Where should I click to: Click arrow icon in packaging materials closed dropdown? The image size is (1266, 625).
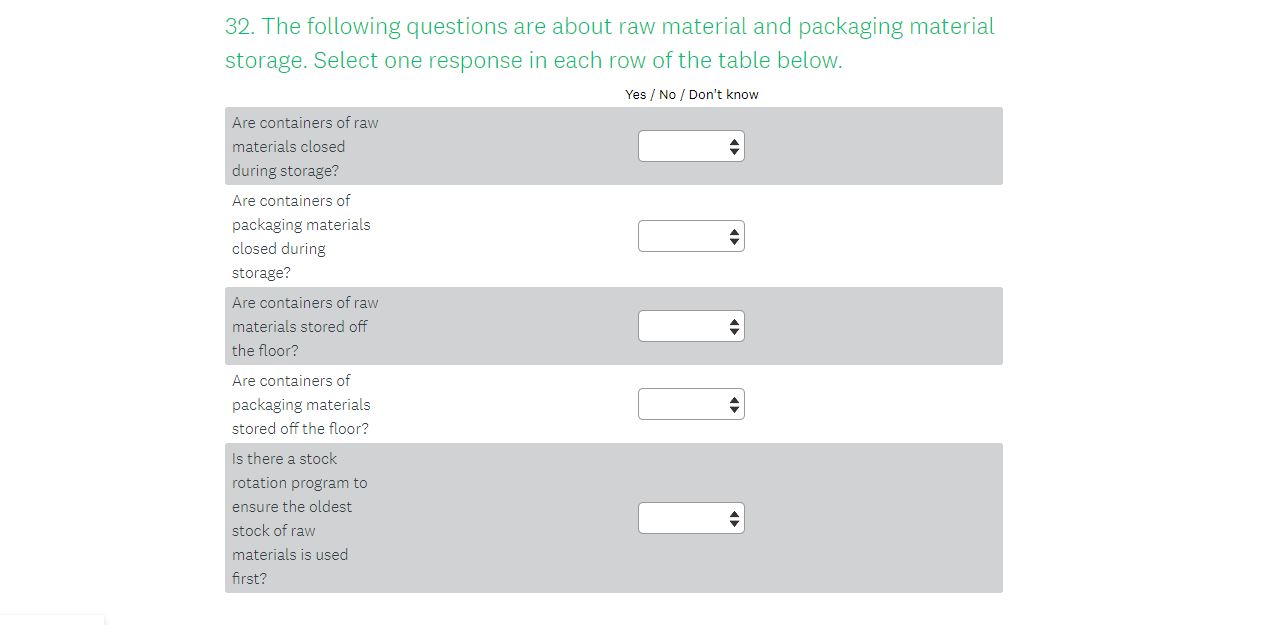coord(735,237)
